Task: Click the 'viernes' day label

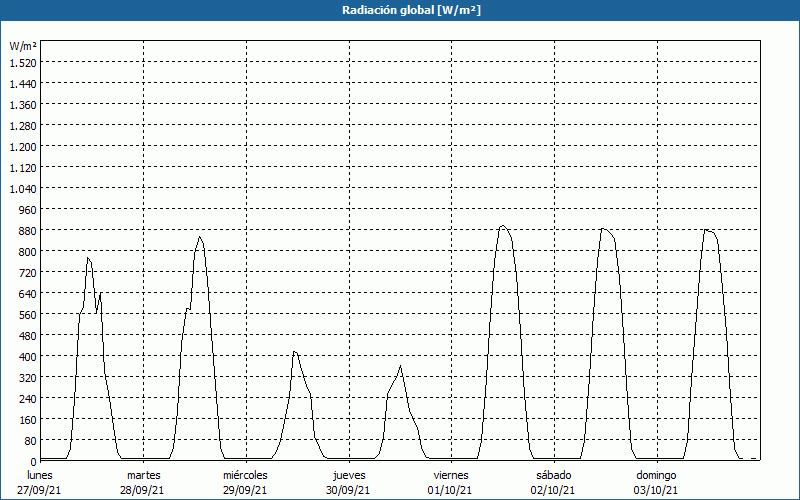Action: point(451,475)
